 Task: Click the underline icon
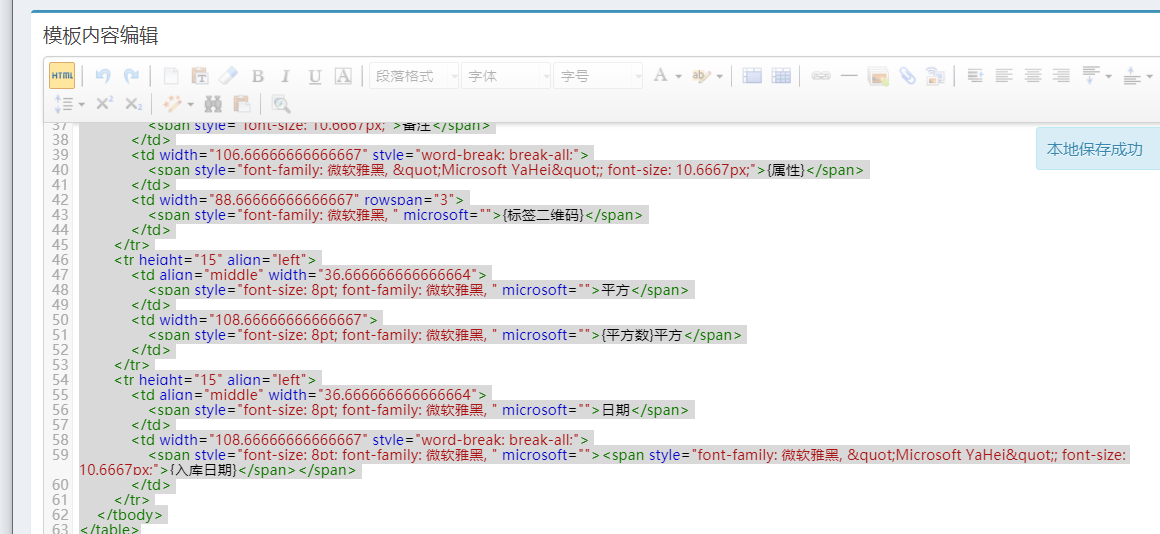(314, 76)
